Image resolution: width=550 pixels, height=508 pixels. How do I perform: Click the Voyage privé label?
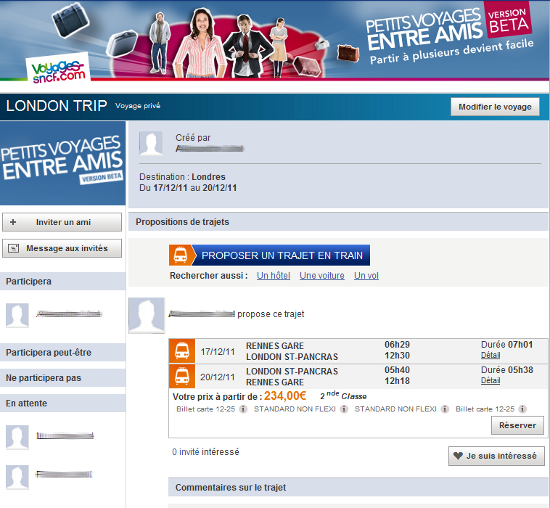coord(138,106)
